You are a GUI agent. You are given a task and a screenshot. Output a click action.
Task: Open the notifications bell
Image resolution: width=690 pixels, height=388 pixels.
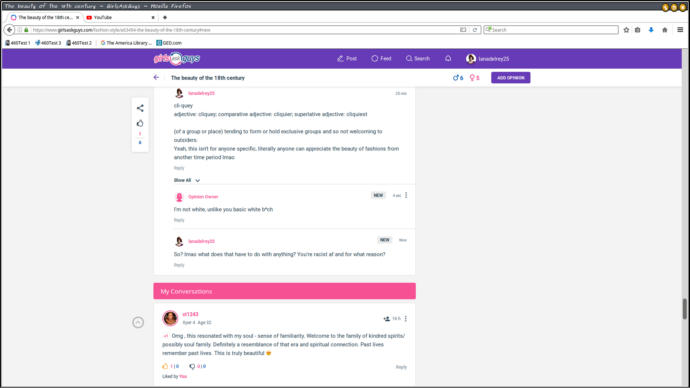448,58
